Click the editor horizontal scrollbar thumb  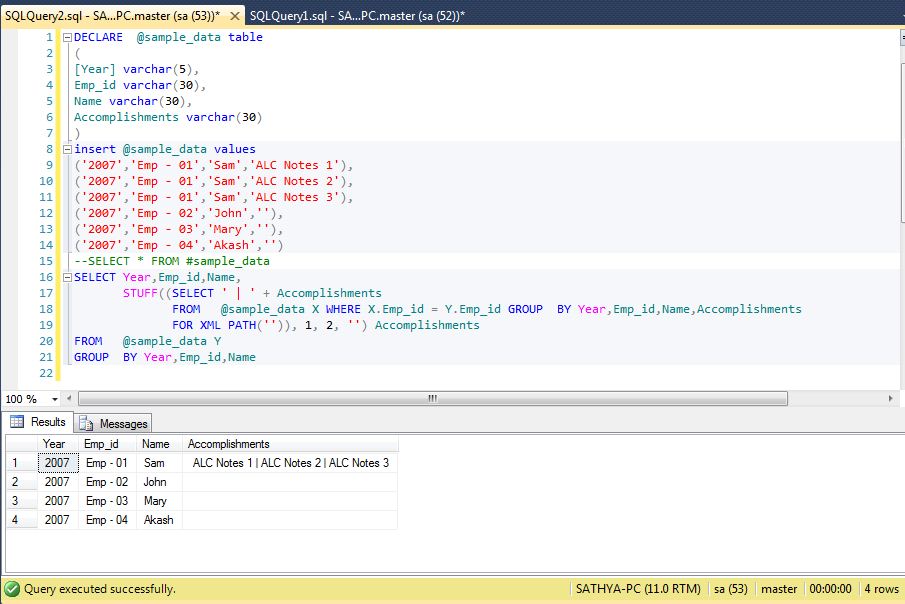click(433, 398)
